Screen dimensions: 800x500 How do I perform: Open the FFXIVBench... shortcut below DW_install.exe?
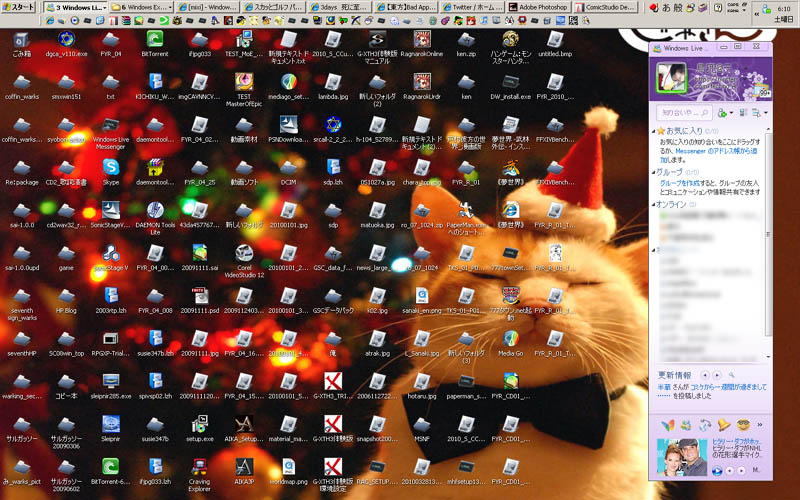pyautogui.click(x=555, y=130)
